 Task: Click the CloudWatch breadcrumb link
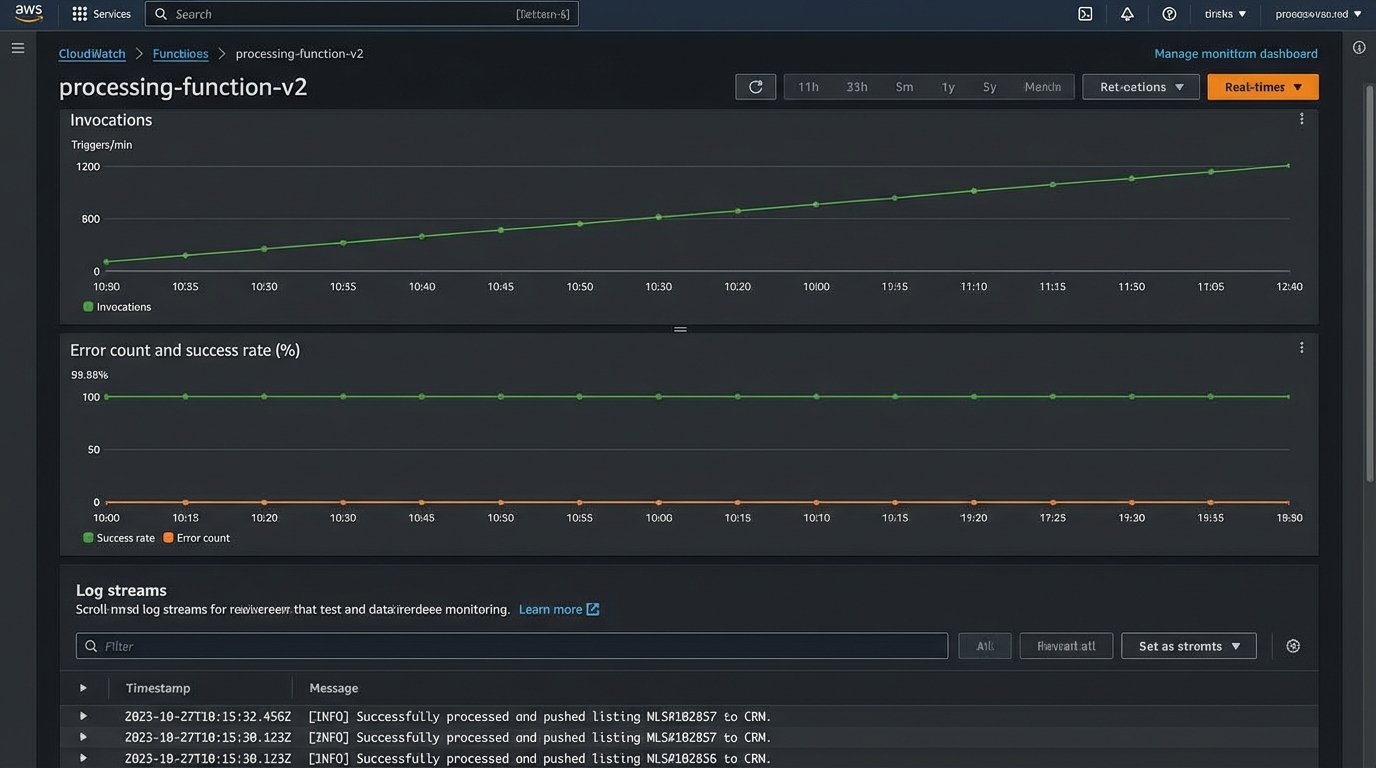coord(93,54)
